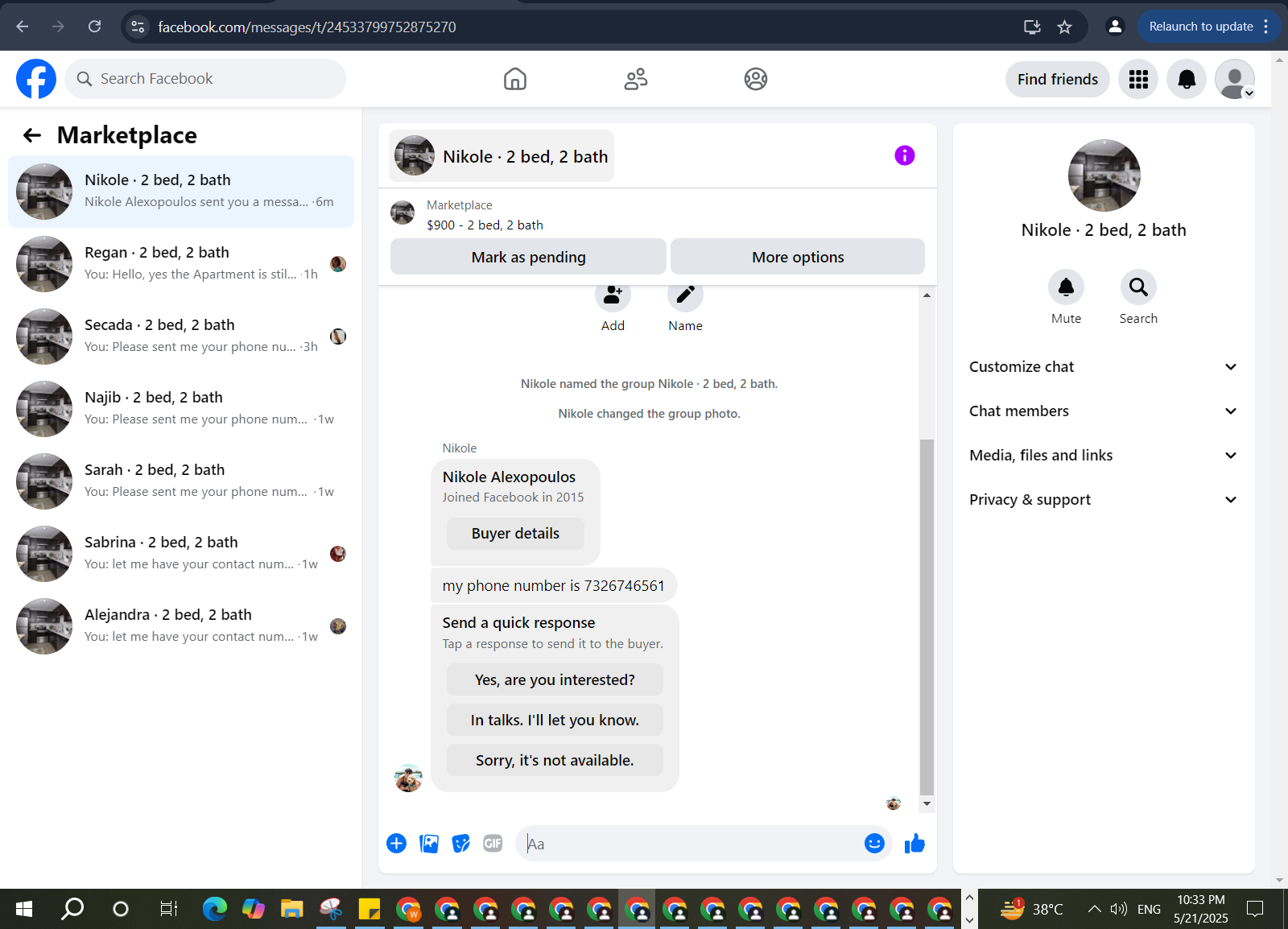Click the phone number message bubble
This screenshot has height=929, width=1288.
pyautogui.click(x=554, y=585)
